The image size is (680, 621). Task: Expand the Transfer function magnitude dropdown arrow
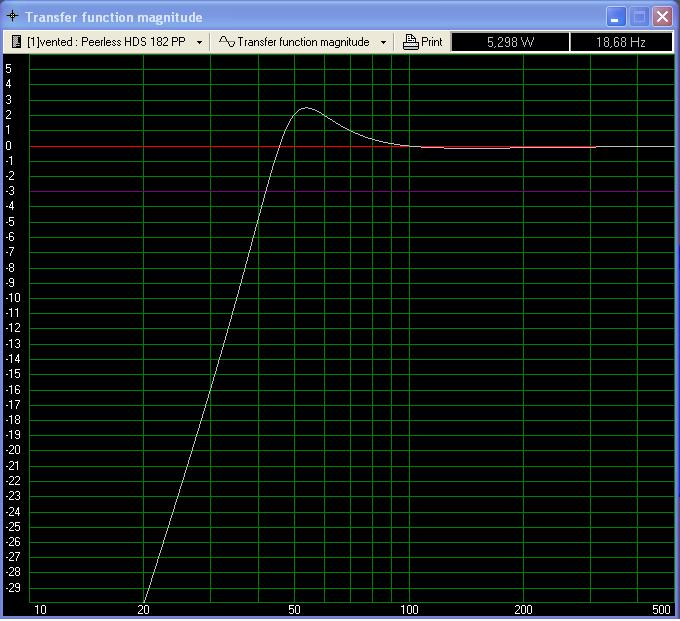click(383, 42)
